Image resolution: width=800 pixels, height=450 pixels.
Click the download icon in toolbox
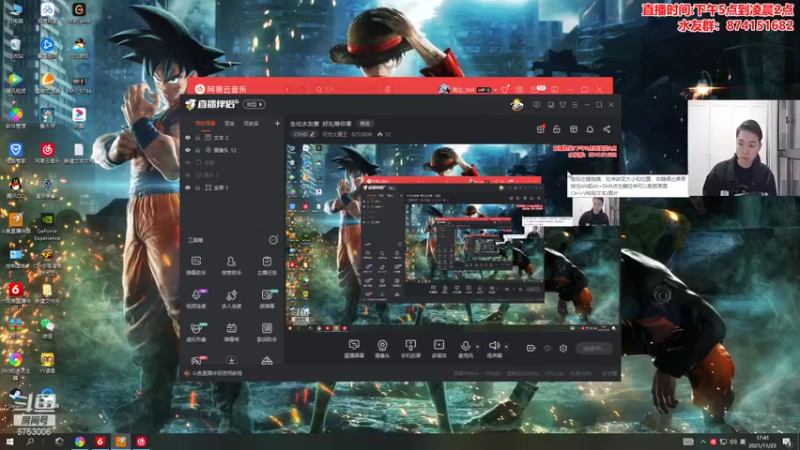pos(231,361)
